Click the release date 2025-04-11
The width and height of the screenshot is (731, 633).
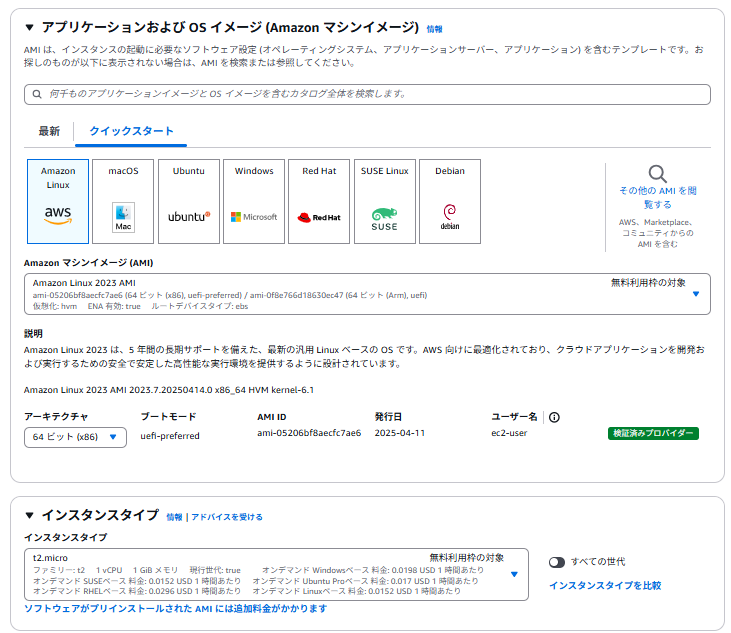[400, 433]
